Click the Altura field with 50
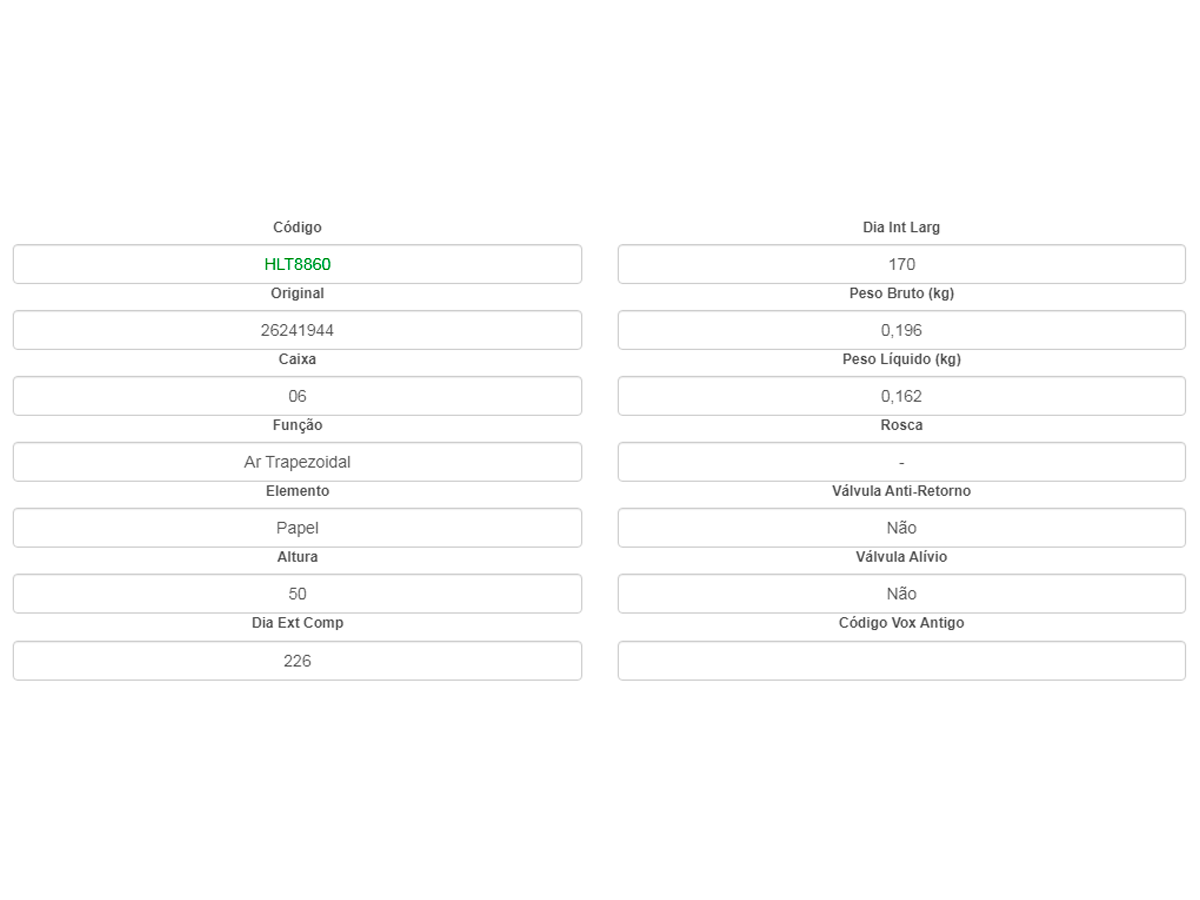The width and height of the screenshot is (1200, 900). 297,594
